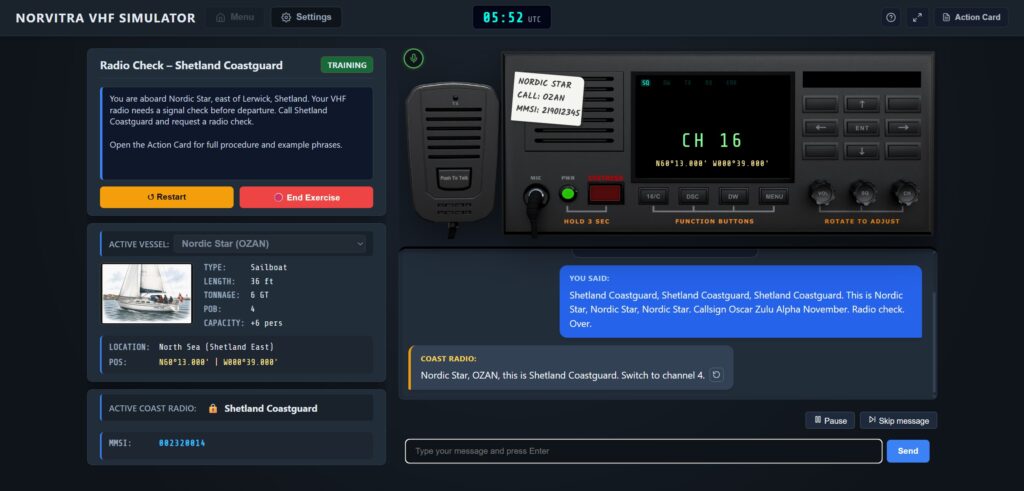
Task: Click the sailboat vessel thumbnail
Action: click(147, 293)
